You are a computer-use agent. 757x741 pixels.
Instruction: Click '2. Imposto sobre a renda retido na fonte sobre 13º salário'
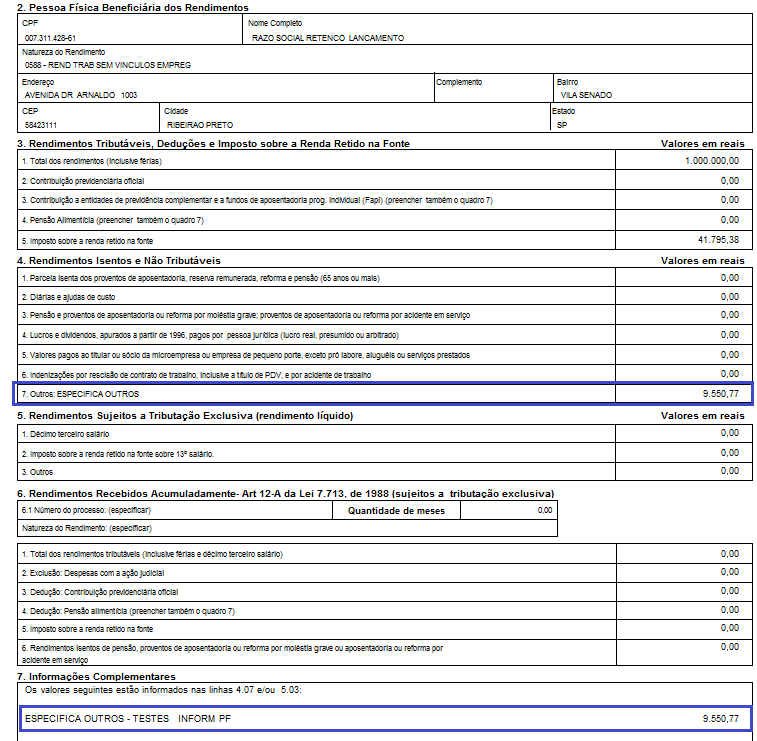click(x=118, y=454)
